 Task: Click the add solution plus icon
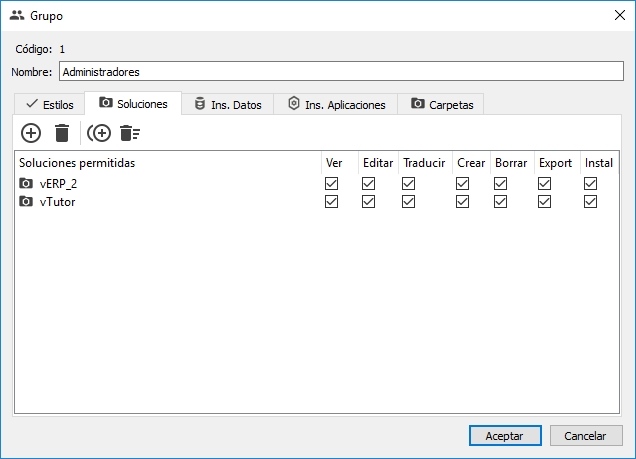tap(31, 133)
